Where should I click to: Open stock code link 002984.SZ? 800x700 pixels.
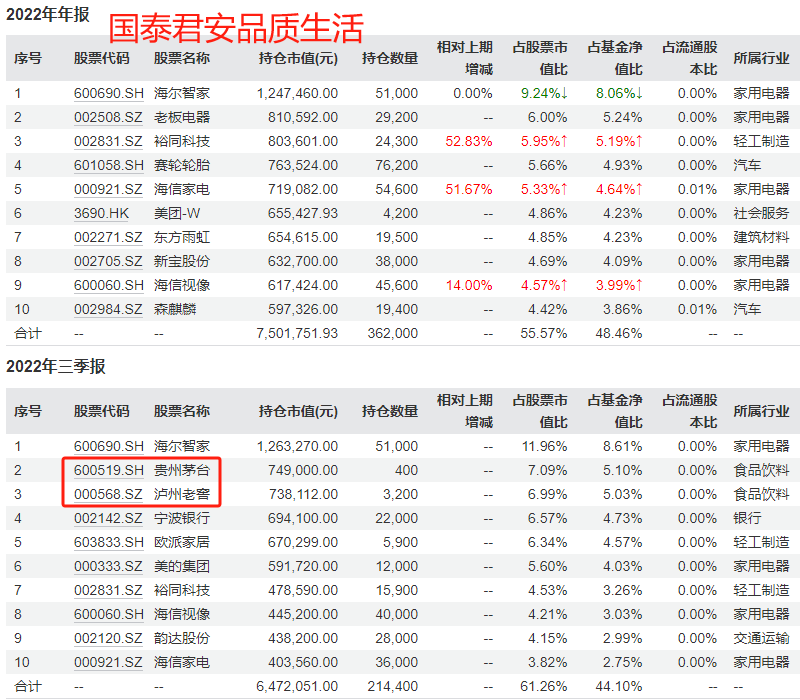[x=108, y=309]
